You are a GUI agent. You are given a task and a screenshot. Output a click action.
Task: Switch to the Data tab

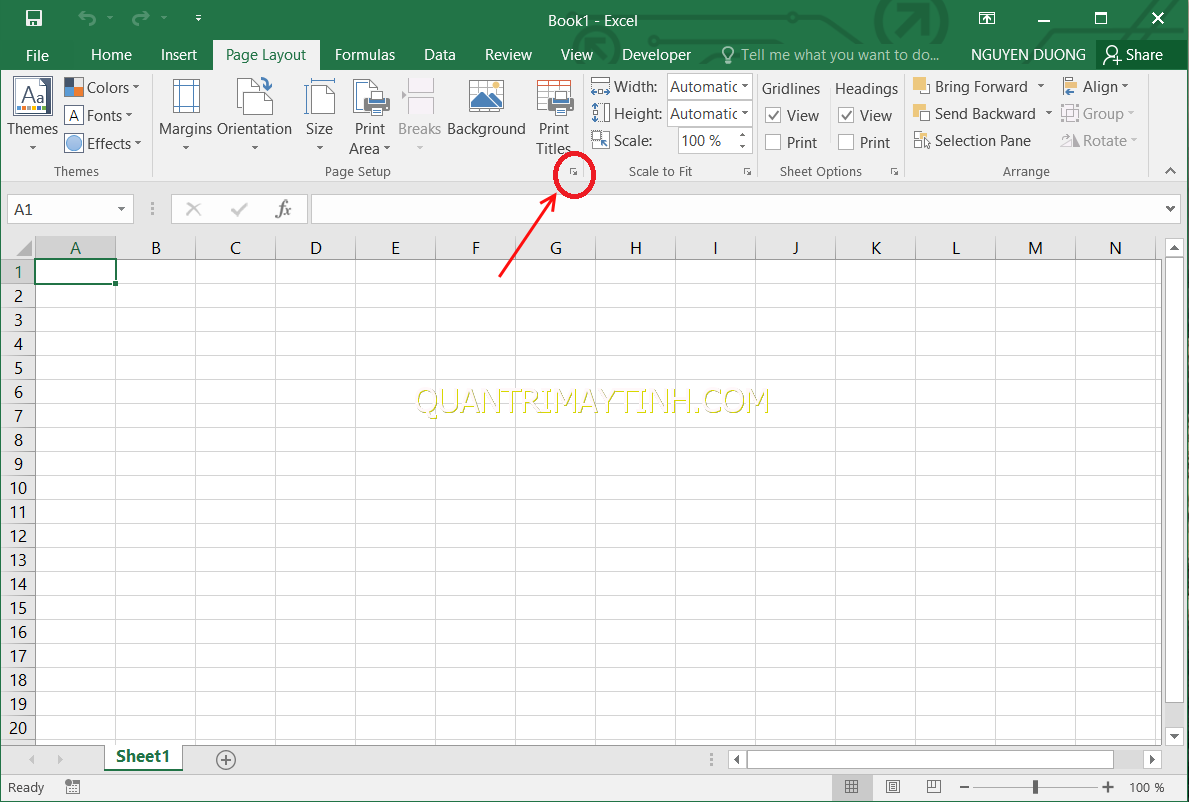point(440,55)
